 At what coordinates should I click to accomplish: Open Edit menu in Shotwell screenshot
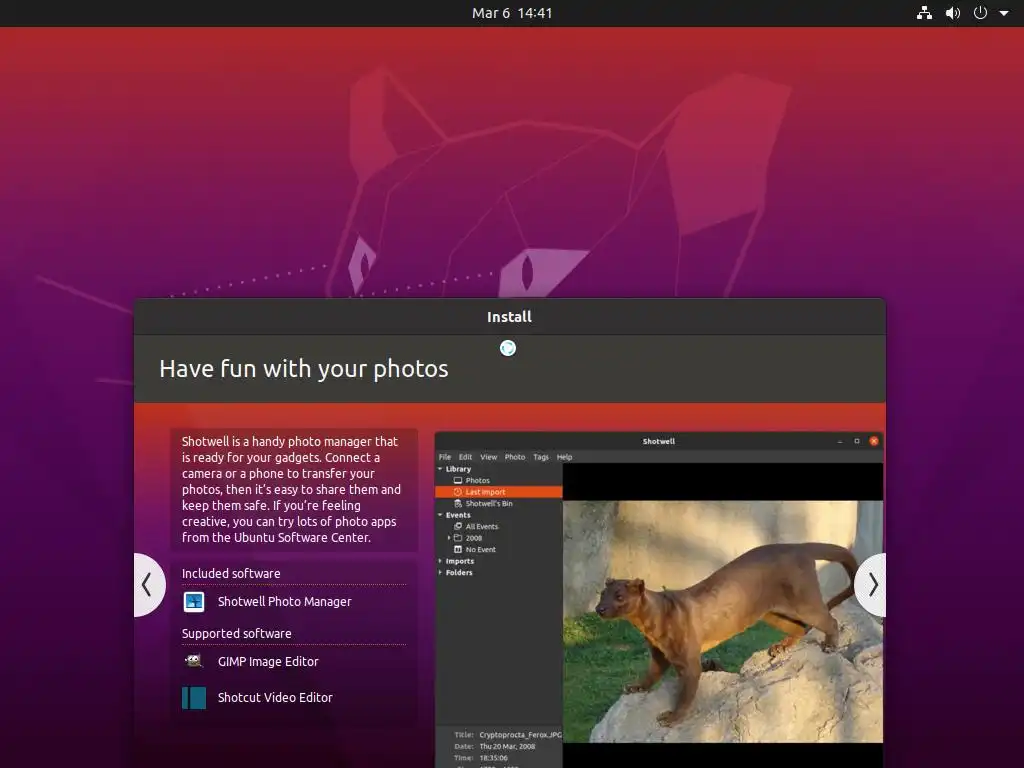tap(465, 457)
